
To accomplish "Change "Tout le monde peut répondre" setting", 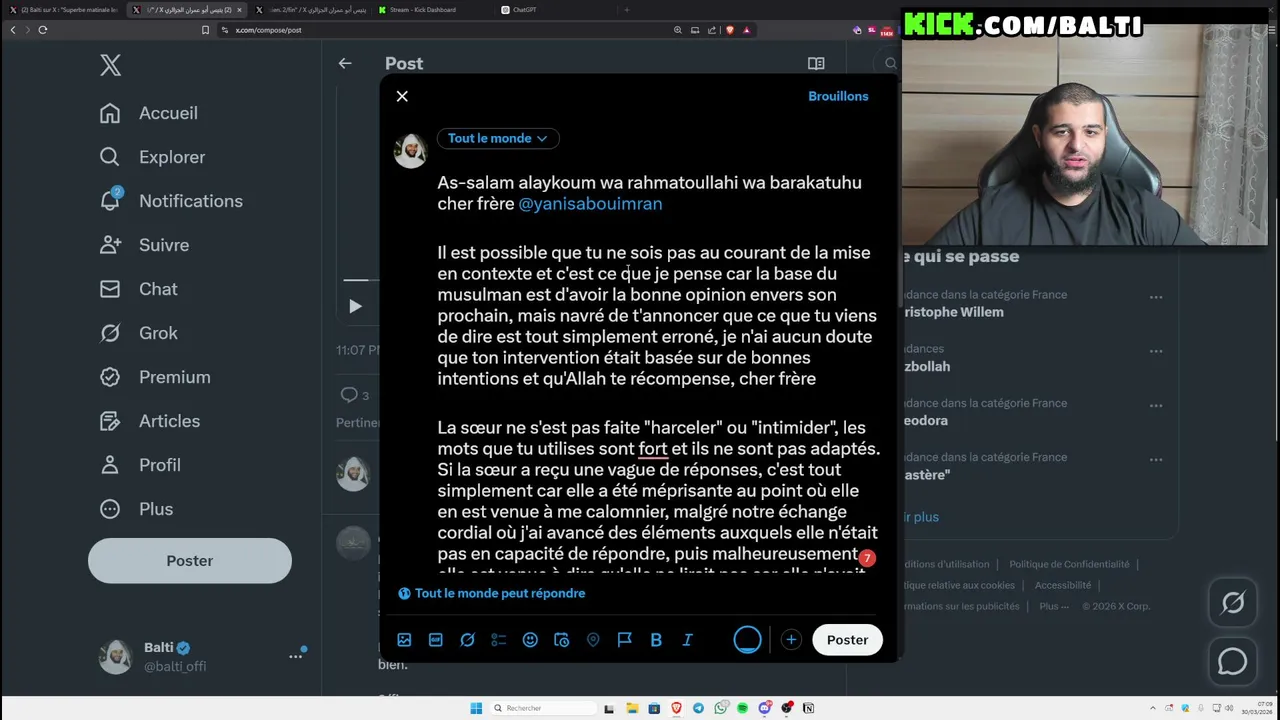I will tap(491, 593).
